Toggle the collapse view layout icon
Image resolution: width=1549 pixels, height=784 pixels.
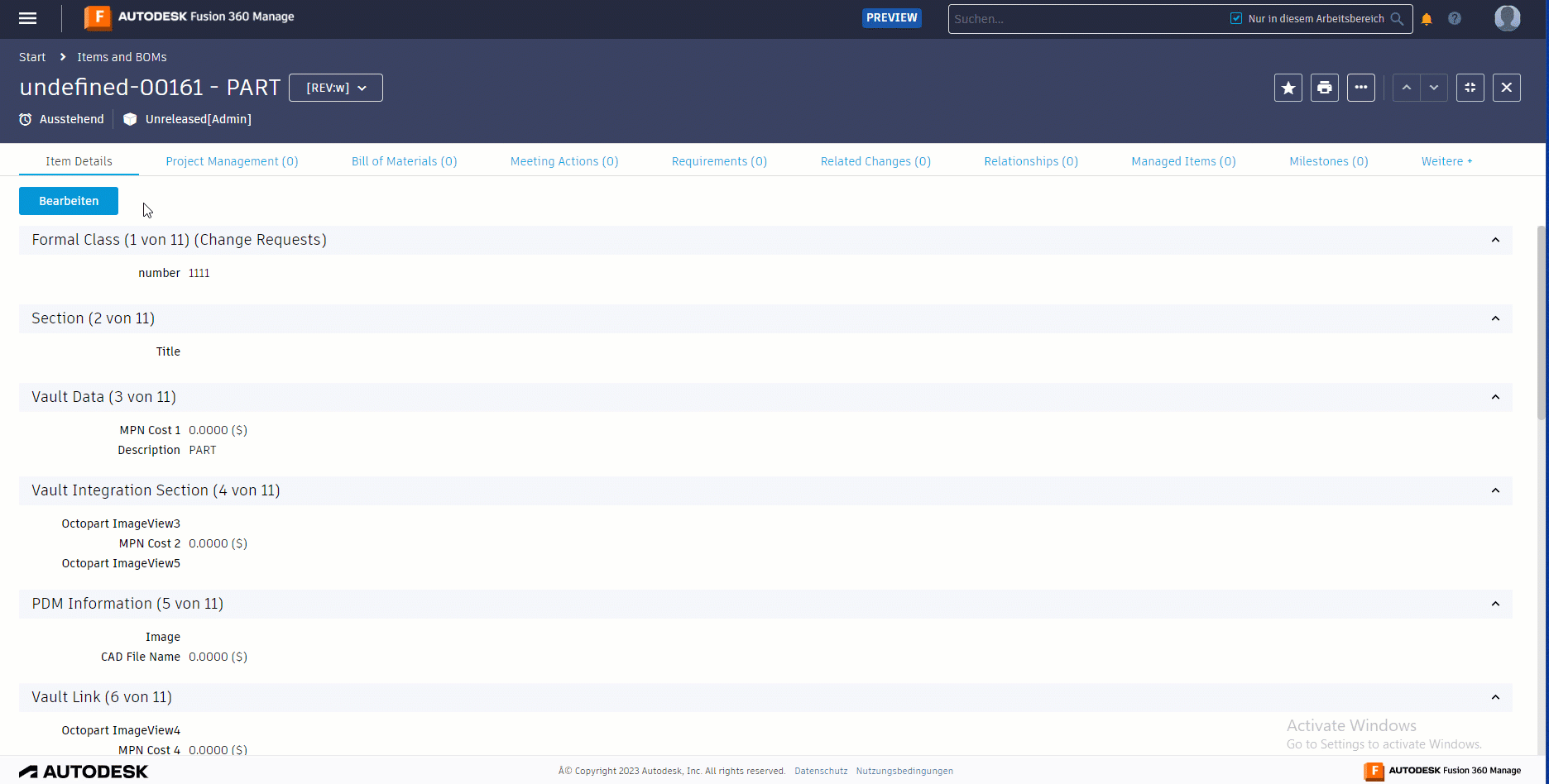click(1470, 88)
